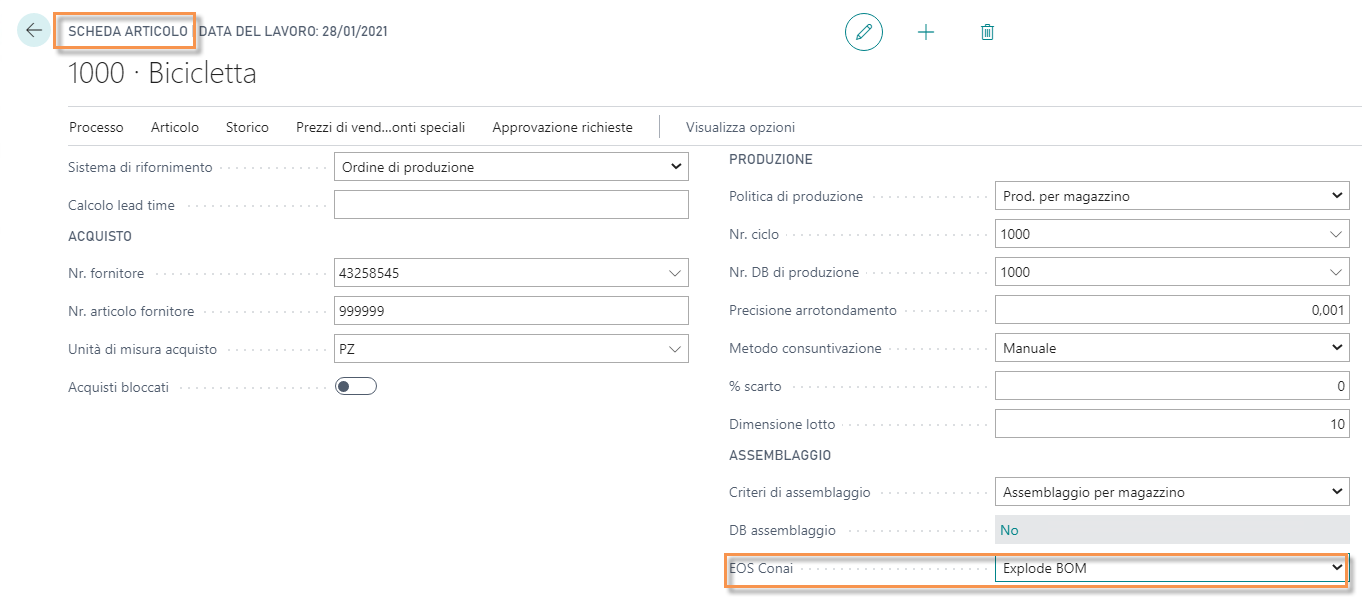
Task: Click the DB assemblaggio No link
Action: click(x=1010, y=530)
